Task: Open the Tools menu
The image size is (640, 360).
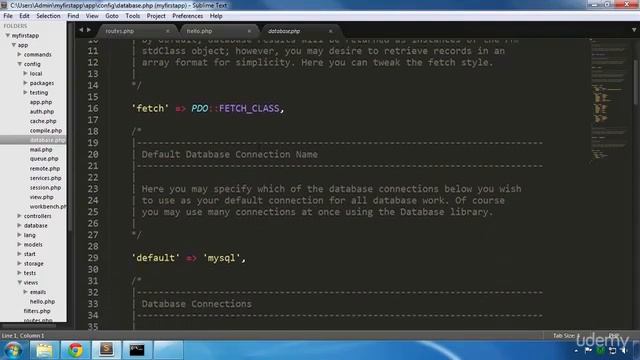Action: (x=132, y=16)
